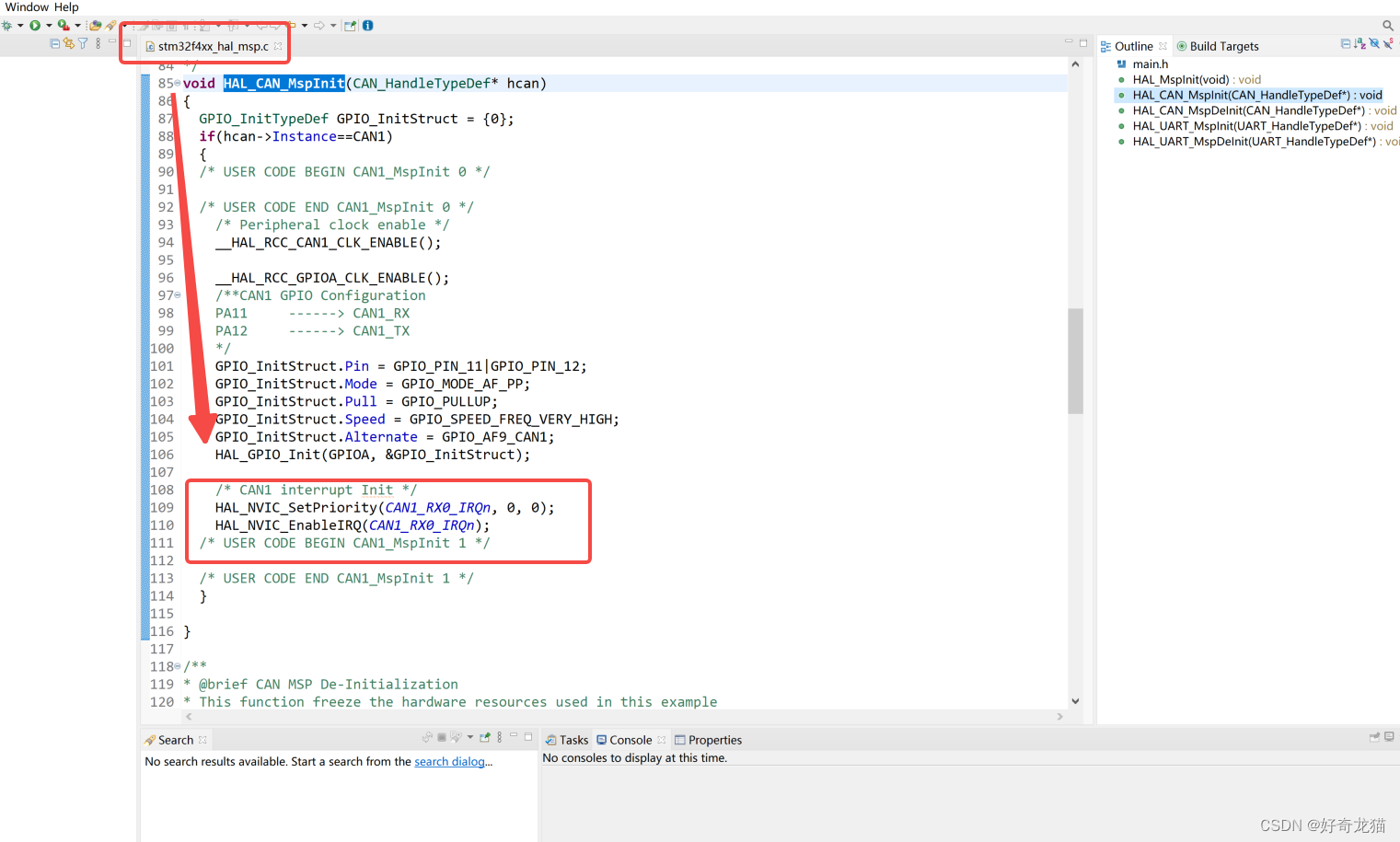The width and height of the screenshot is (1400, 842).
Task: Select HAL_MspInit(void) in the Outline
Action: [x=1188, y=80]
